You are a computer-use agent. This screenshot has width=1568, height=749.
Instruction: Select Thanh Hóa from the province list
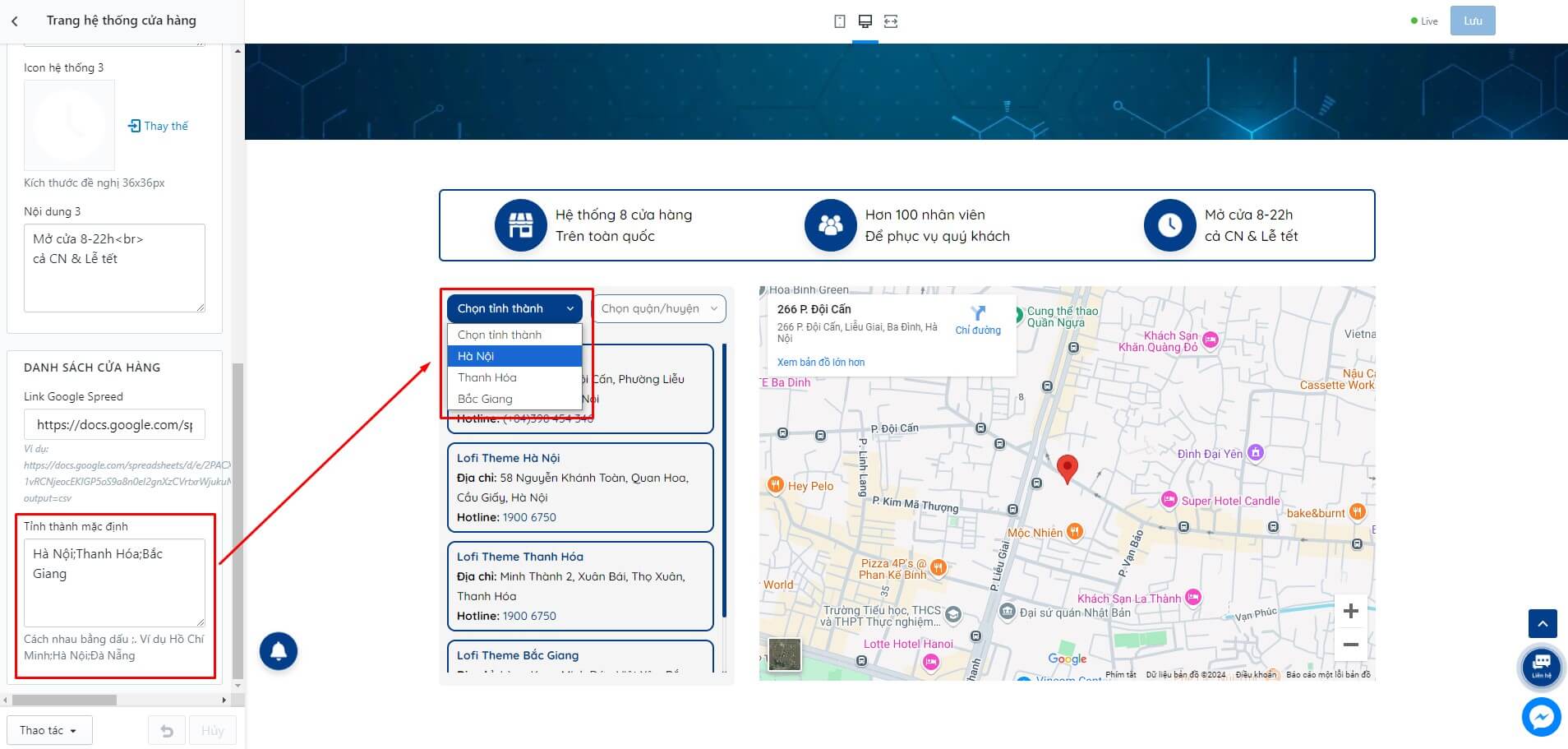(514, 377)
